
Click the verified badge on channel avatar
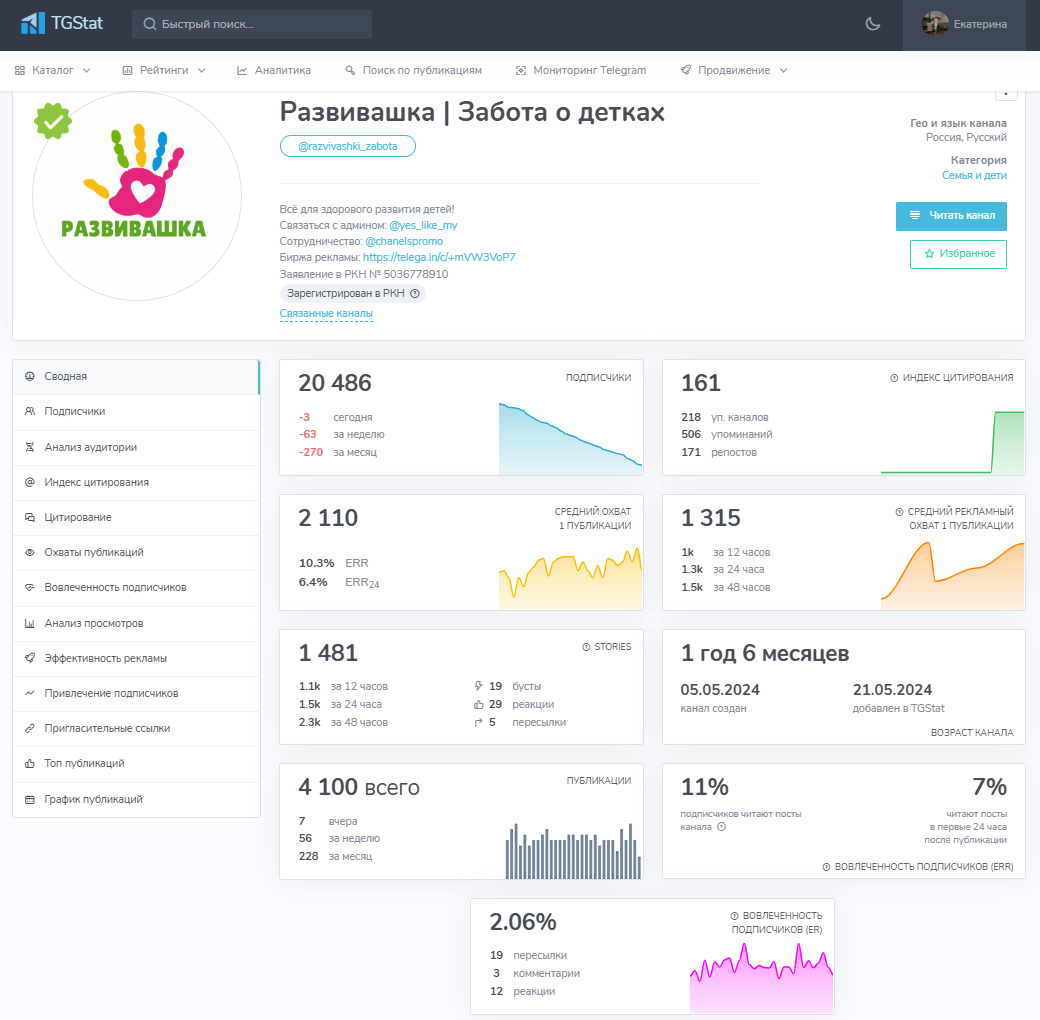52,120
